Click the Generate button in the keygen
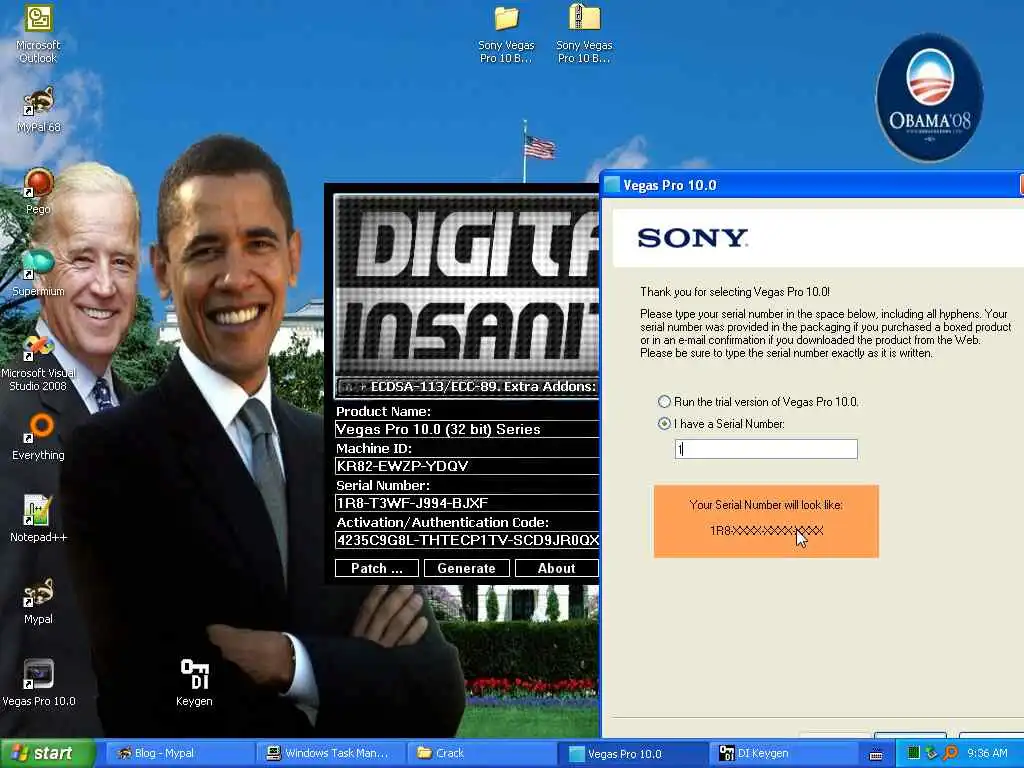Viewport: 1024px width, 768px height. point(466,568)
